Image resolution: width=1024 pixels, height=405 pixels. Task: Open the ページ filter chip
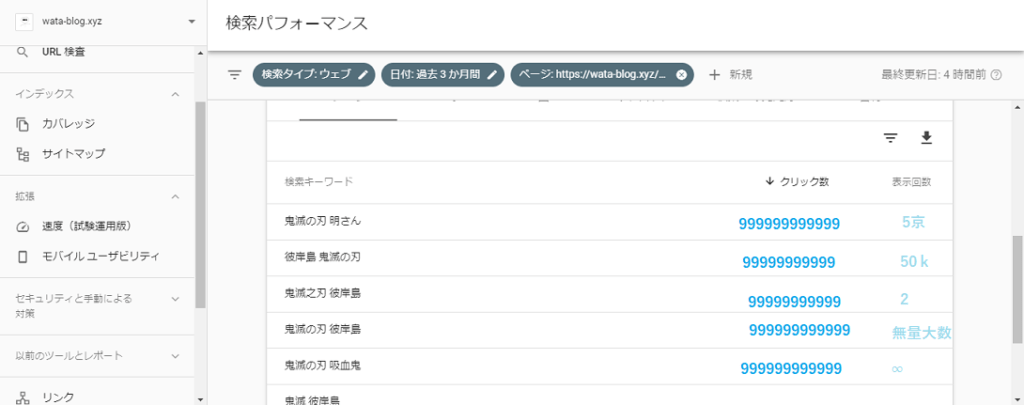[601, 74]
